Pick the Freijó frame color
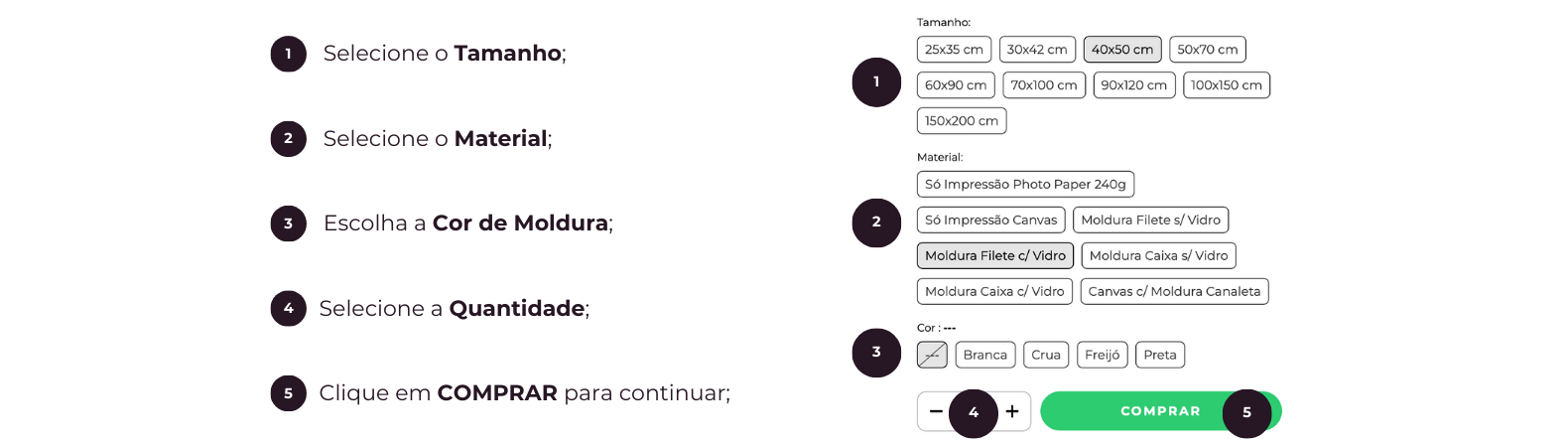This screenshot has height=447, width=1568. point(1102,355)
